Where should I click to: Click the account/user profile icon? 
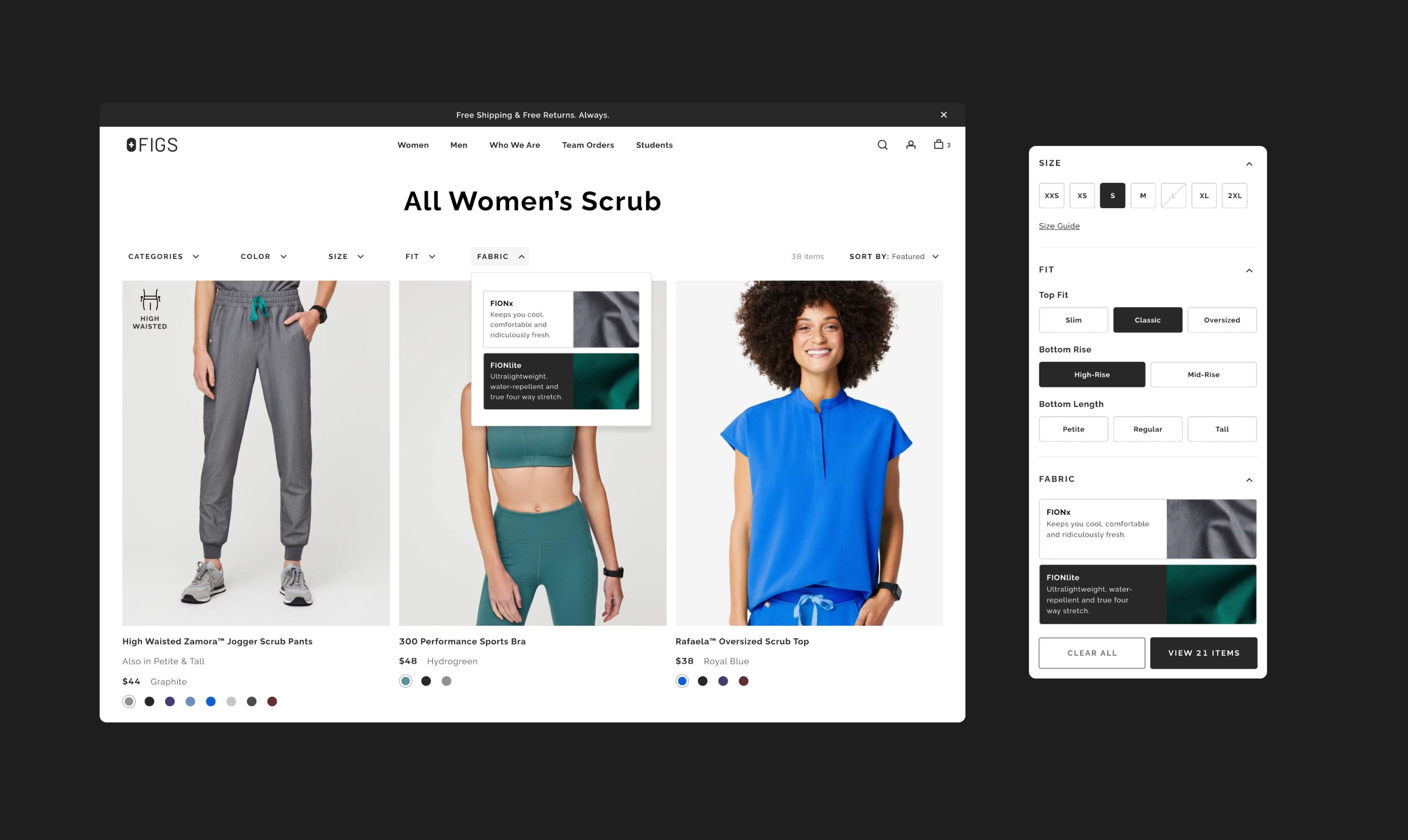pyautogui.click(x=910, y=144)
